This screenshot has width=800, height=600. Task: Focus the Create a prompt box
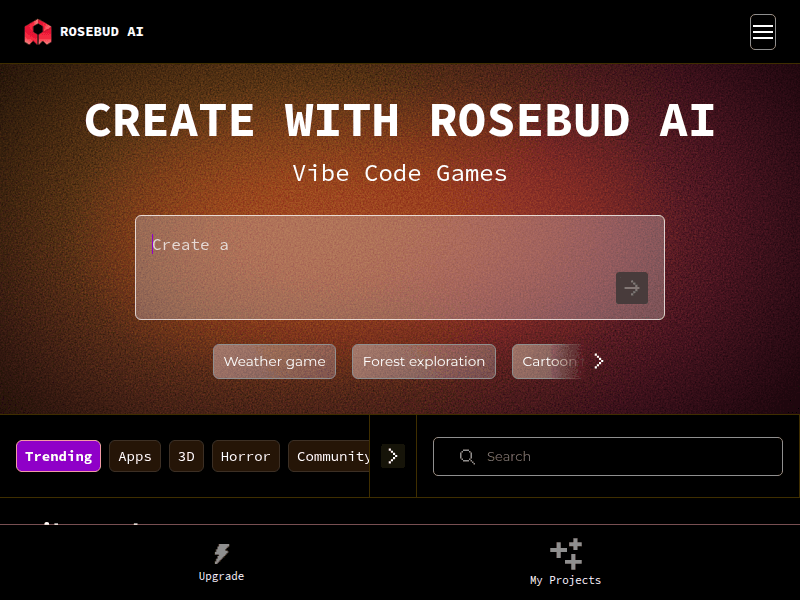(399, 267)
